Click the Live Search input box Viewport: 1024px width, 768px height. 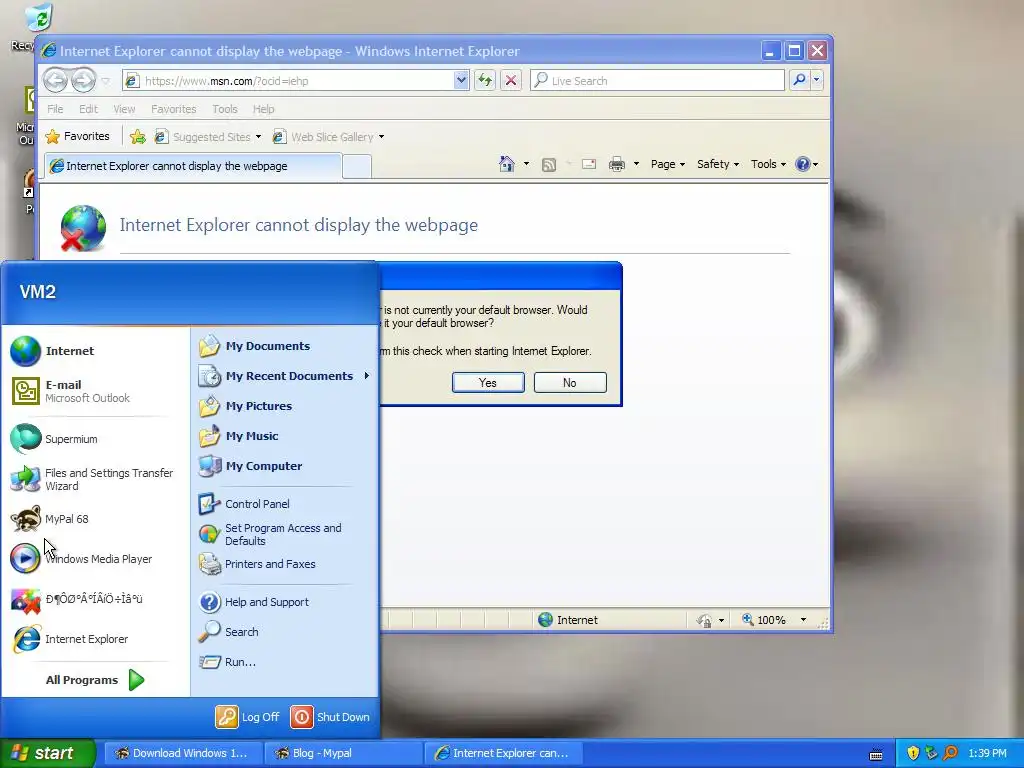pyautogui.click(x=658, y=81)
